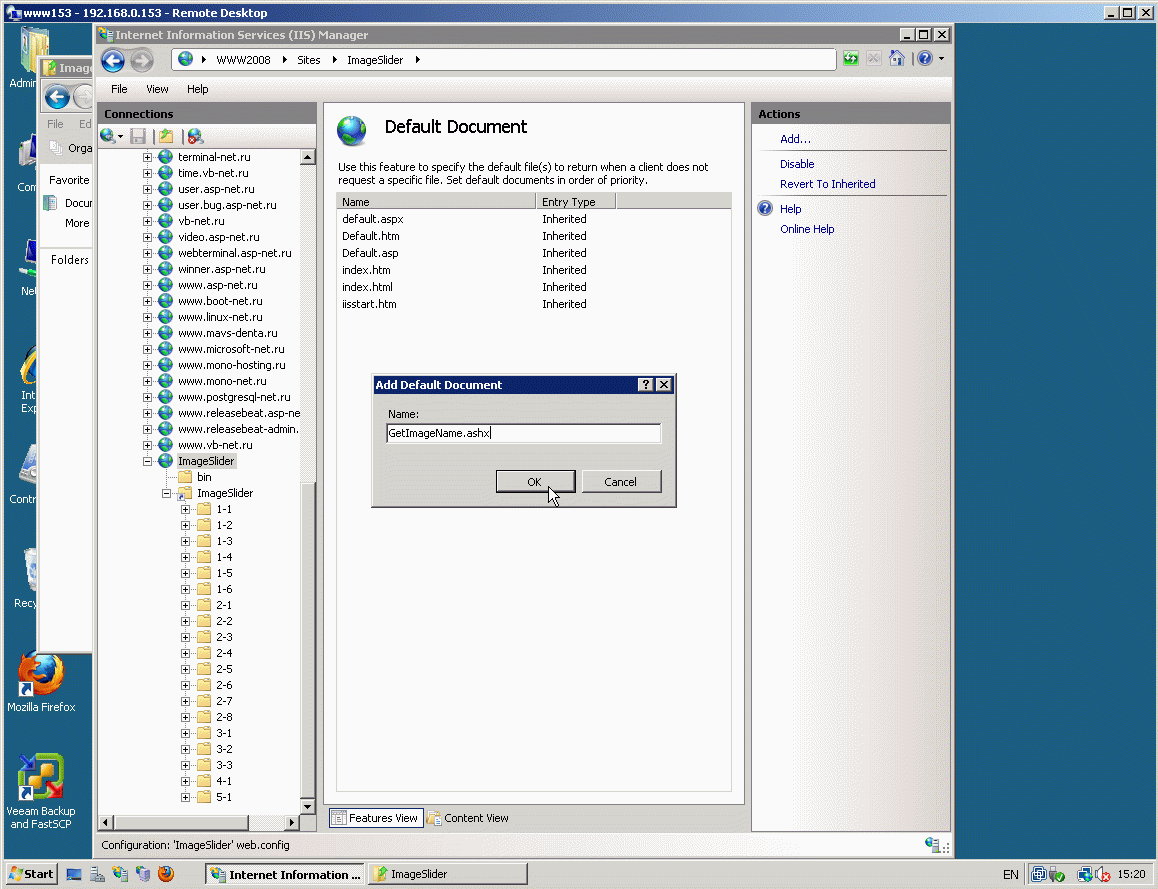
Task: Open the Help menu in IIS Manager
Action: [x=197, y=89]
